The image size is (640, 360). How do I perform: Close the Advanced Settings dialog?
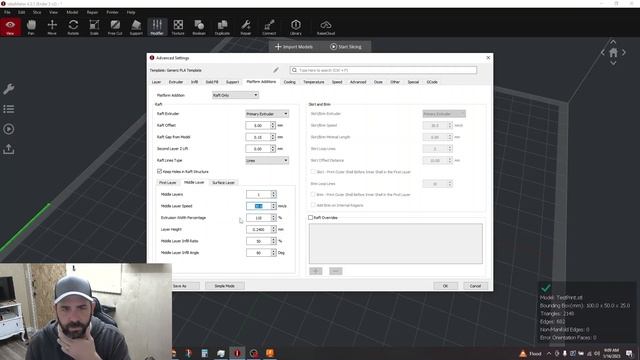488,58
